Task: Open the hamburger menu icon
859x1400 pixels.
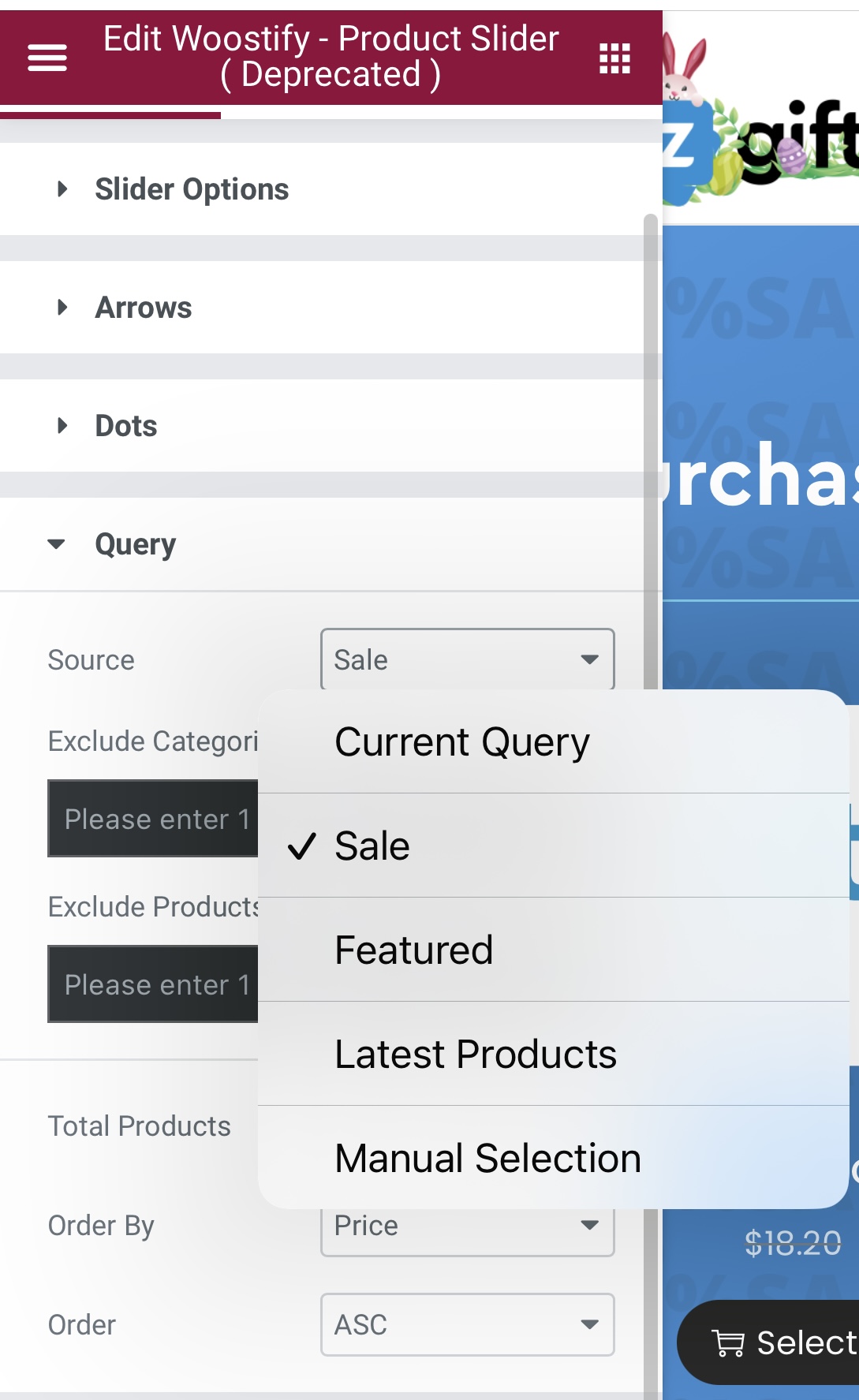Action: (x=47, y=58)
